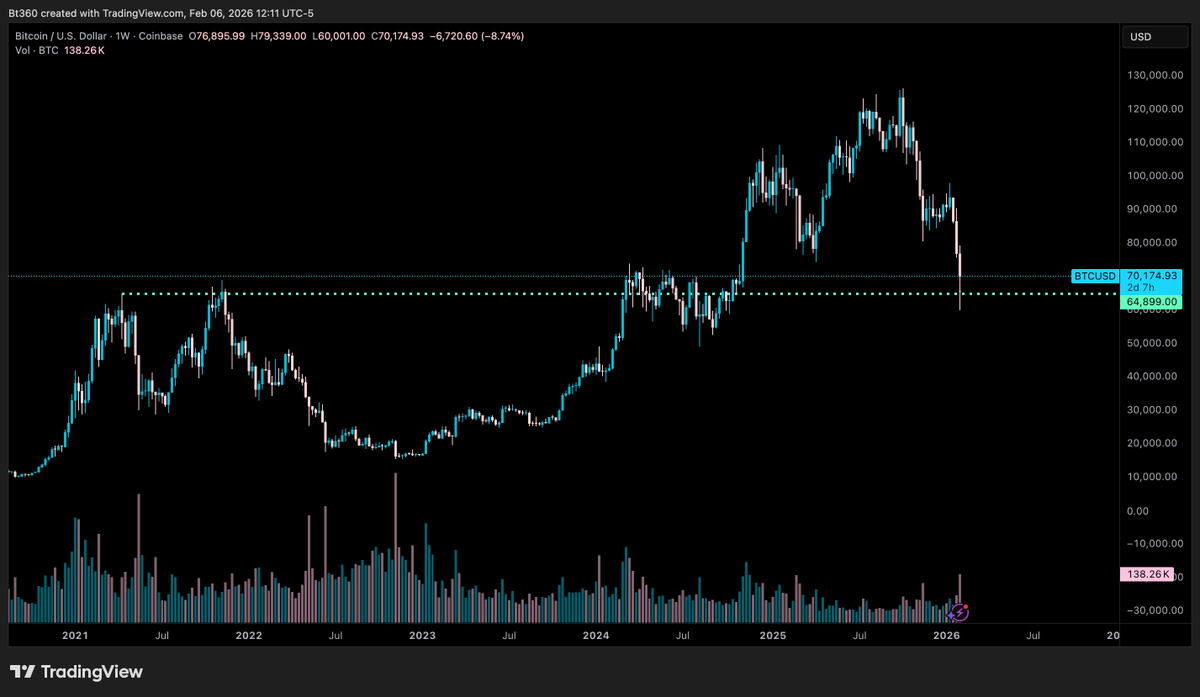Click the Vol legend value 138.26 K

click(85, 49)
